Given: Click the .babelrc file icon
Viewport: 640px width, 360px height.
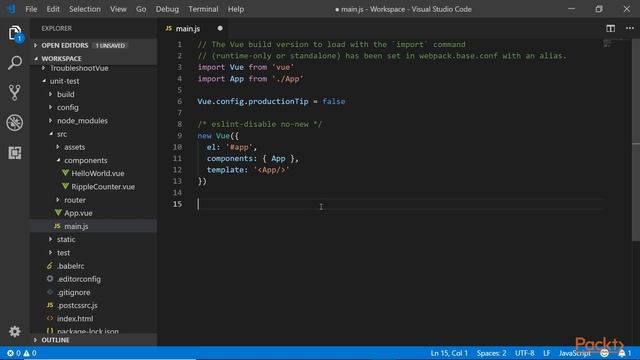Looking at the screenshot, I should click(50, 266).
